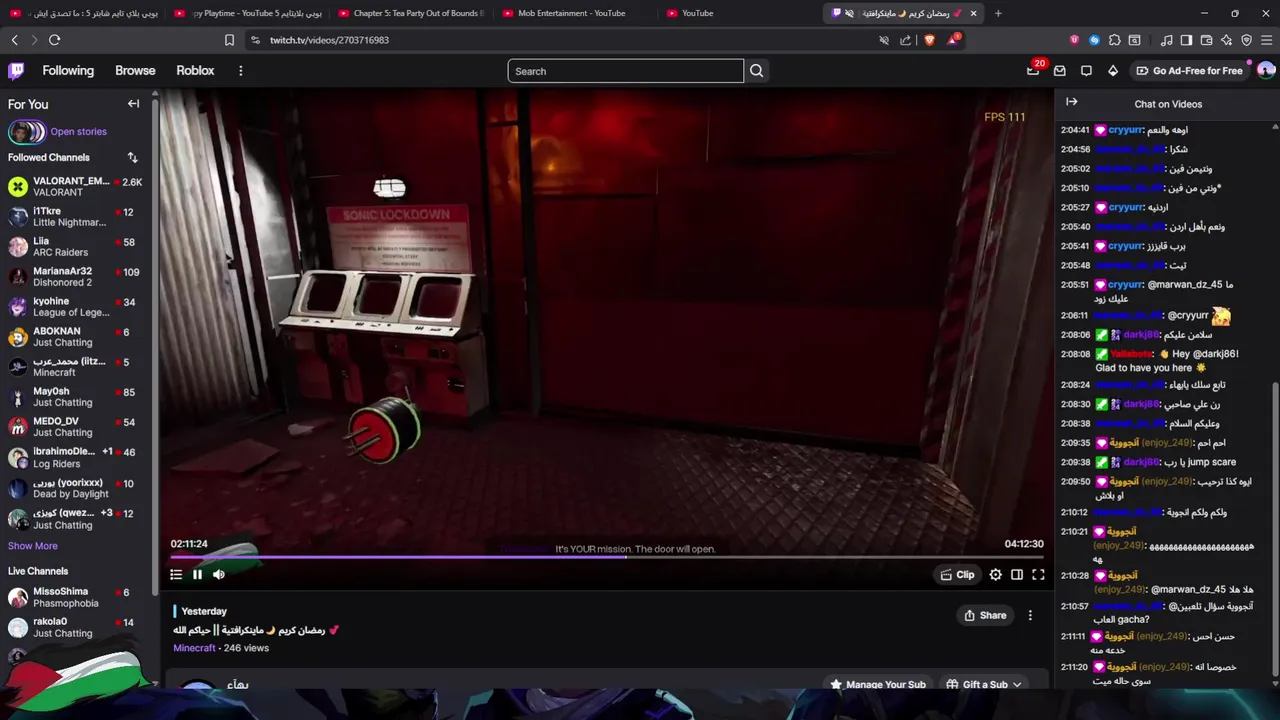This screenshot has width=1280, height=720.
Task: Click the Share button
Action: [x=985, y=615]
